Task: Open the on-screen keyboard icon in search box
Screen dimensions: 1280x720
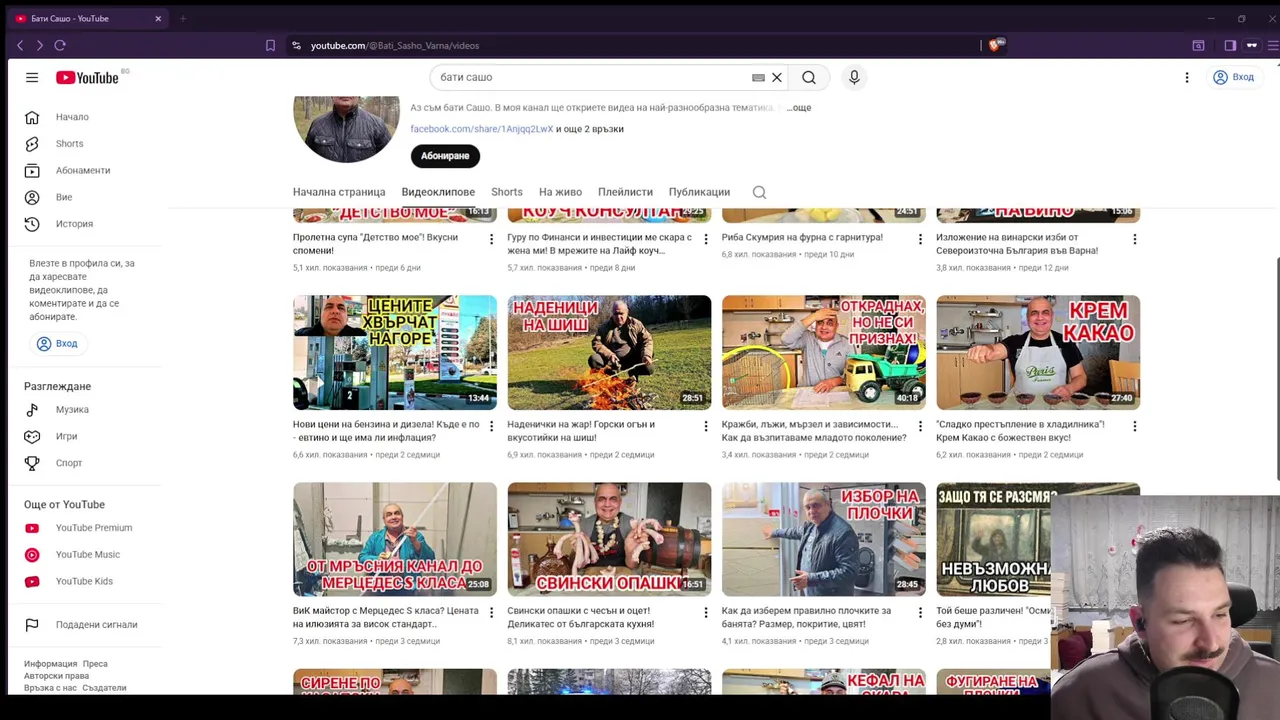Action: [758, 77]
